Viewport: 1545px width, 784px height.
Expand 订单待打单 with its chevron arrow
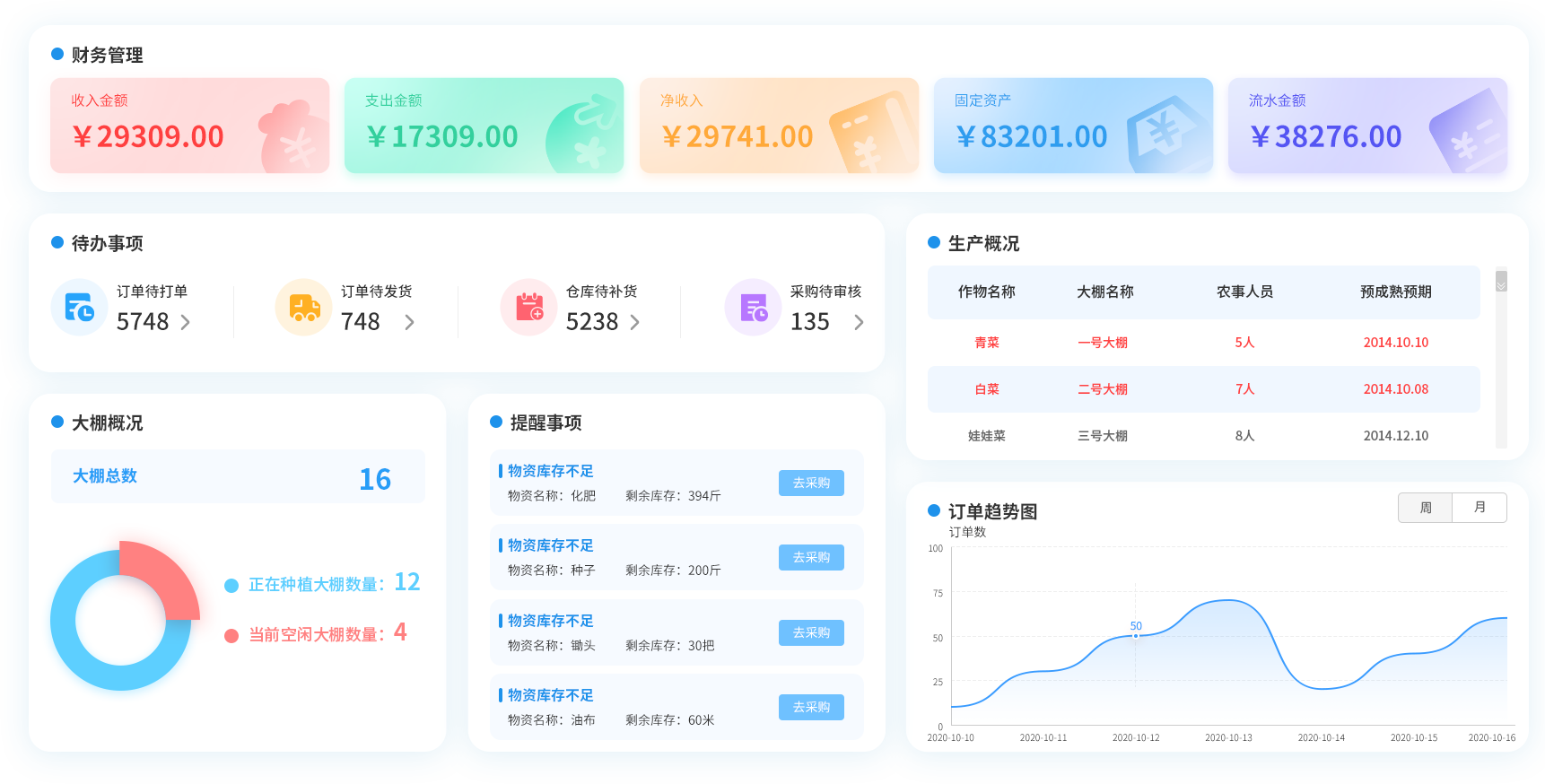[186, 322]
